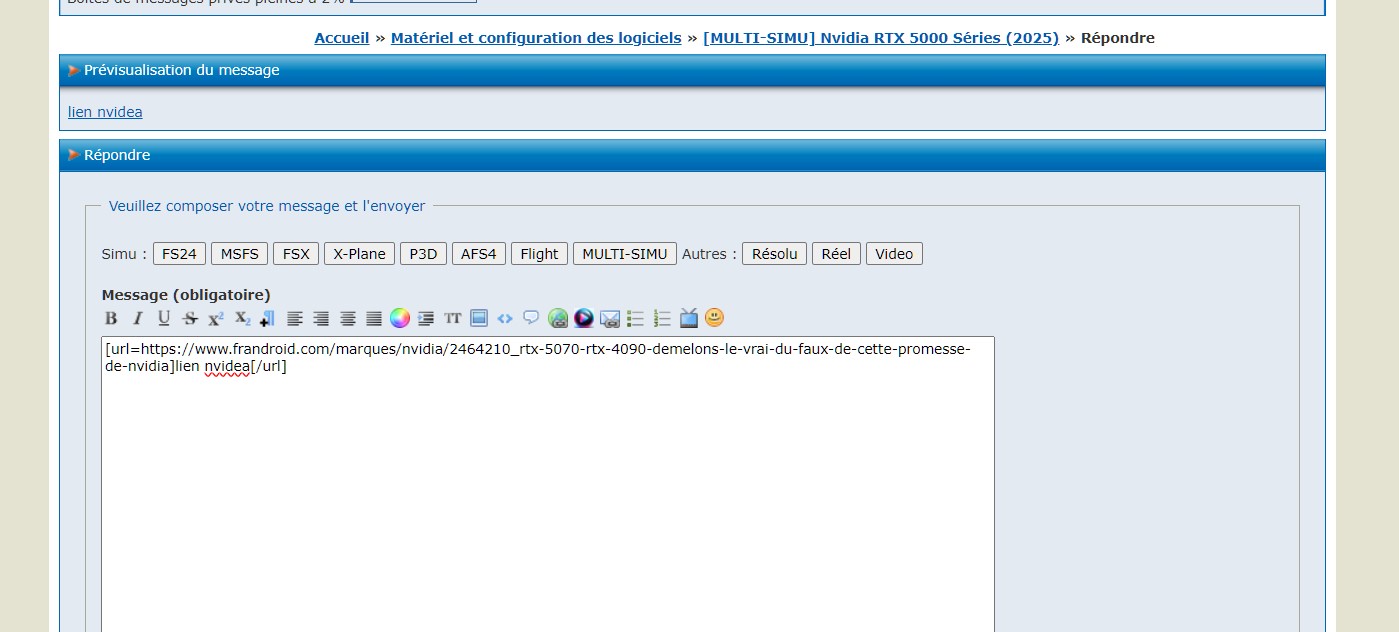
Task: Insert subscript with the x₂ icon
Action: click(x=242, y=319)
